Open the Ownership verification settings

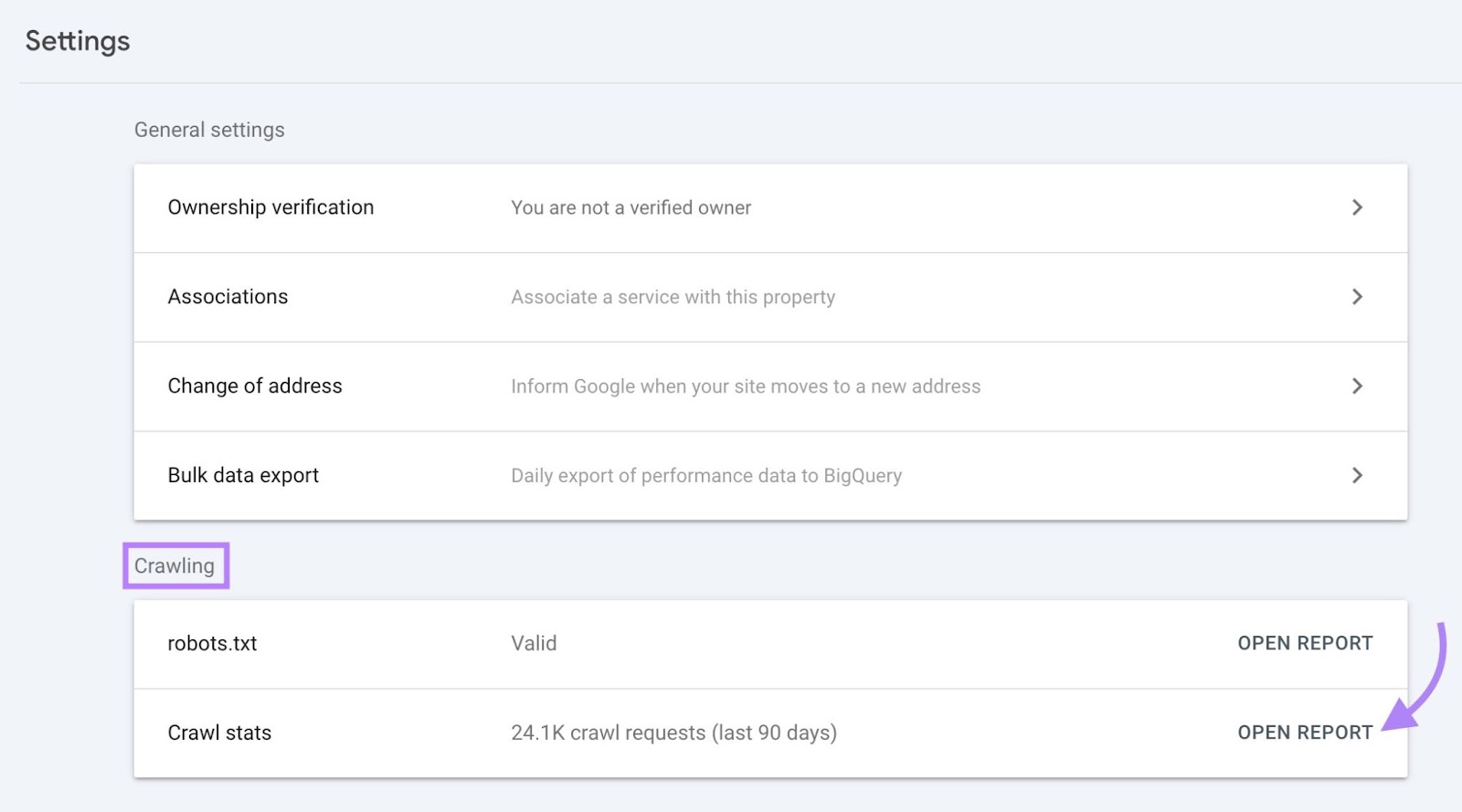point(270,207)
